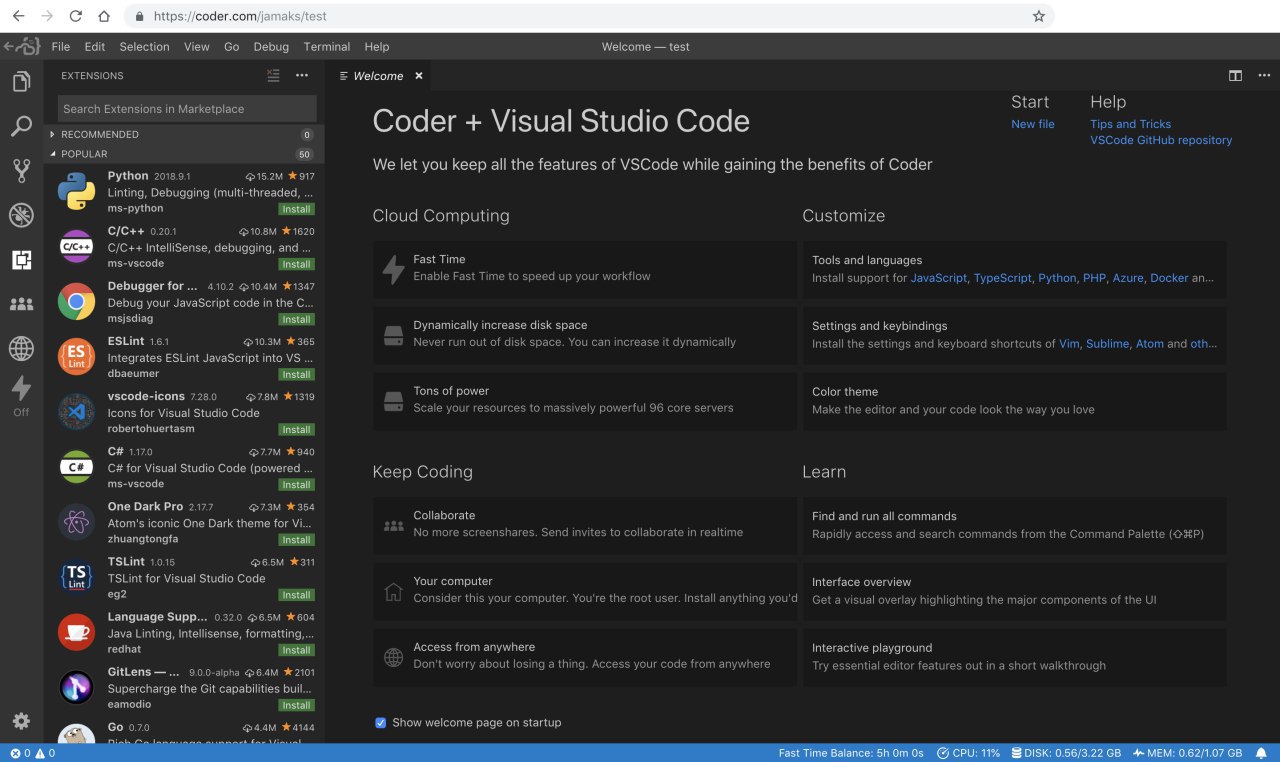Click the ESLint extension logo

[76, 356]
